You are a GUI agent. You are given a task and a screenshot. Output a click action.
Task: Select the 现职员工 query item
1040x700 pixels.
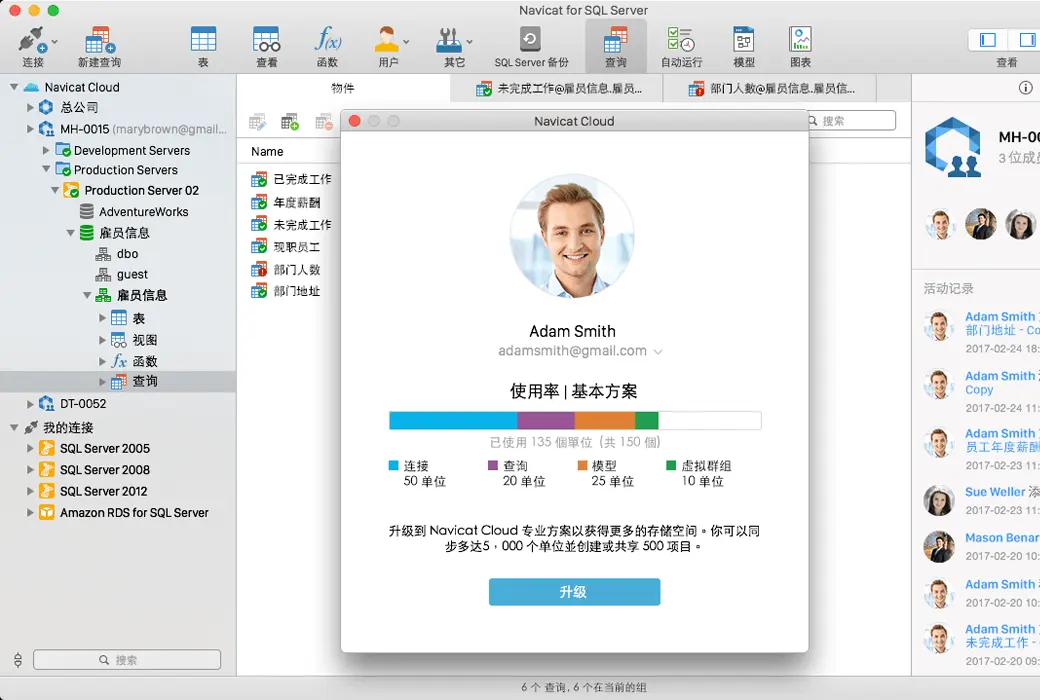click(285, 247)
